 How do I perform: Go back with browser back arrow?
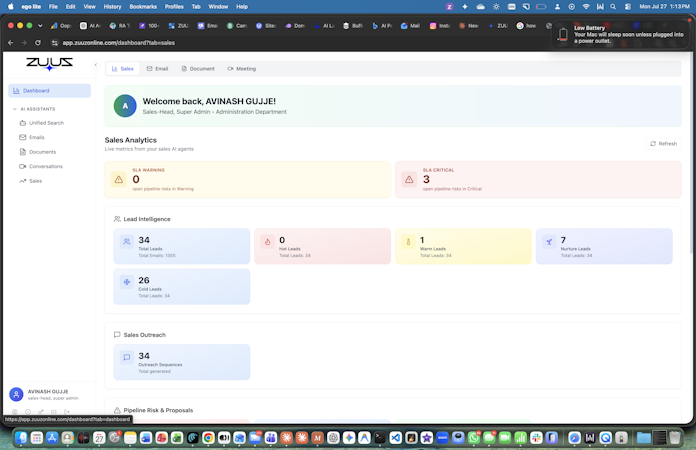coord(11,43)
